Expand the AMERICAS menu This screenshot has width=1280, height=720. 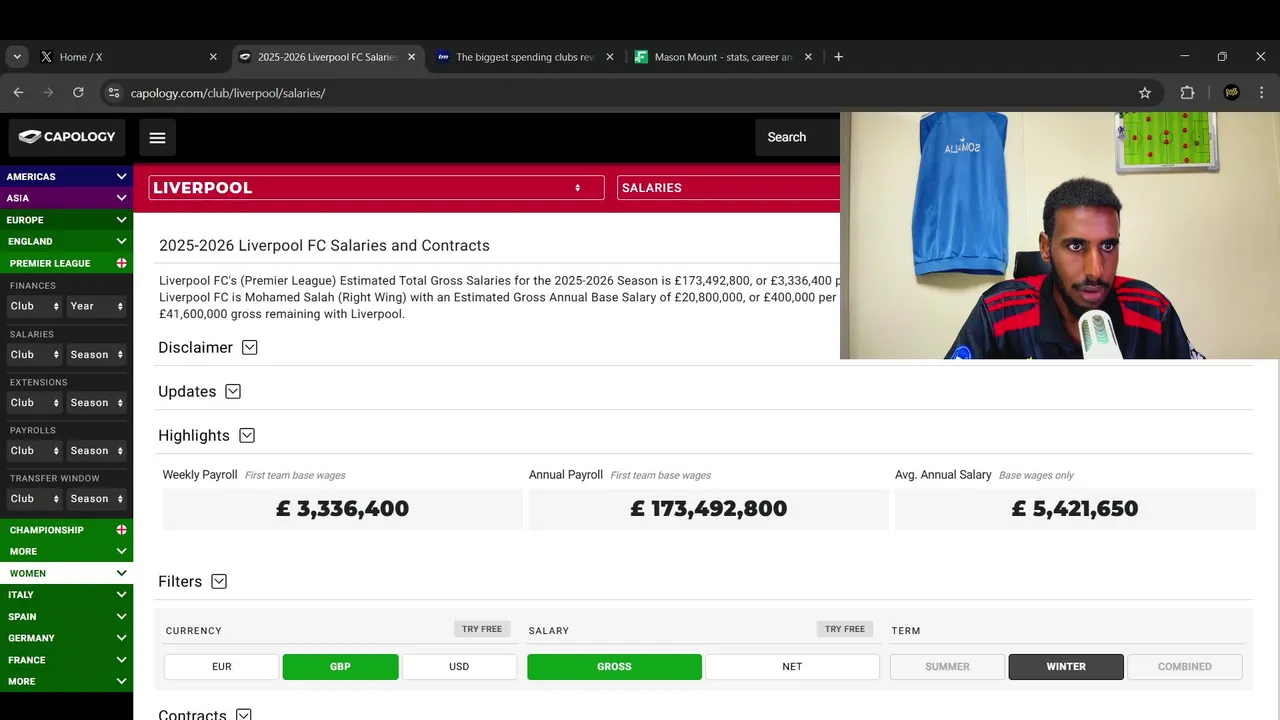[x=66, y=176]
